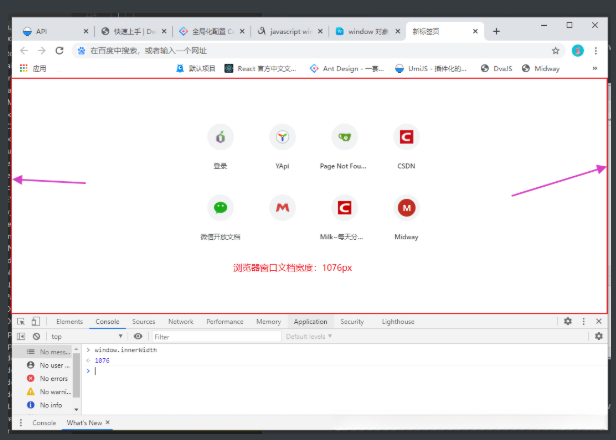Switch to the drawer Console tab
This screenshot has height=440, width=616.
(x=44, y=423)
